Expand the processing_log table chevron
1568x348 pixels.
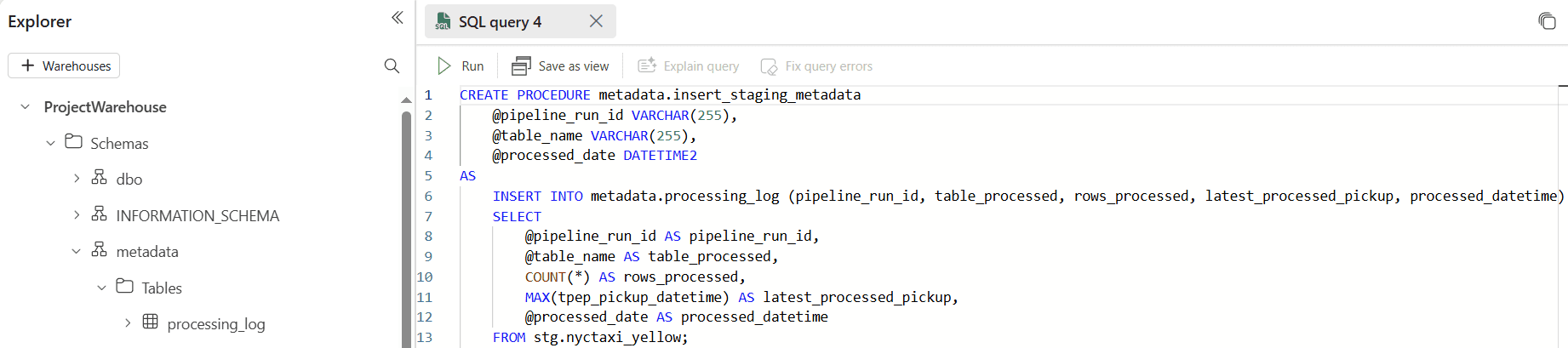click(x=128, y=323)
